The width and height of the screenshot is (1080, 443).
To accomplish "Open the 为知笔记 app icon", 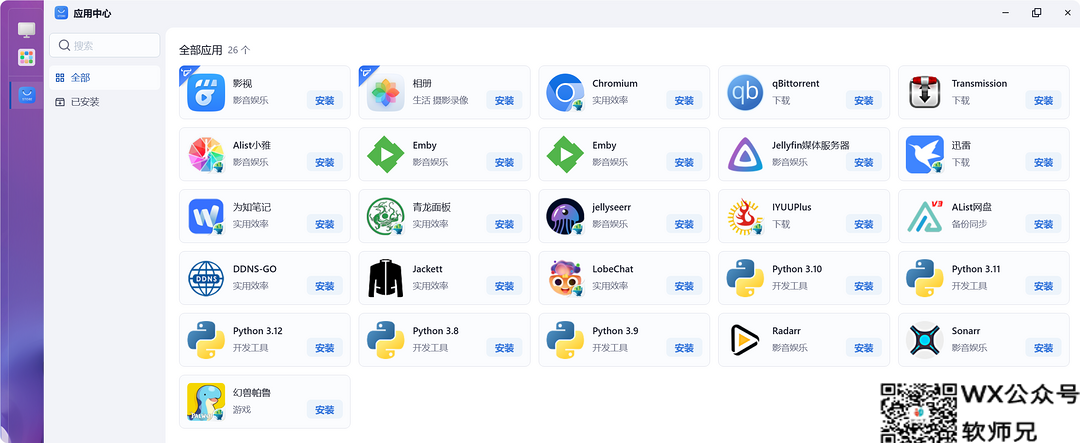I will [x=206, y=216].
